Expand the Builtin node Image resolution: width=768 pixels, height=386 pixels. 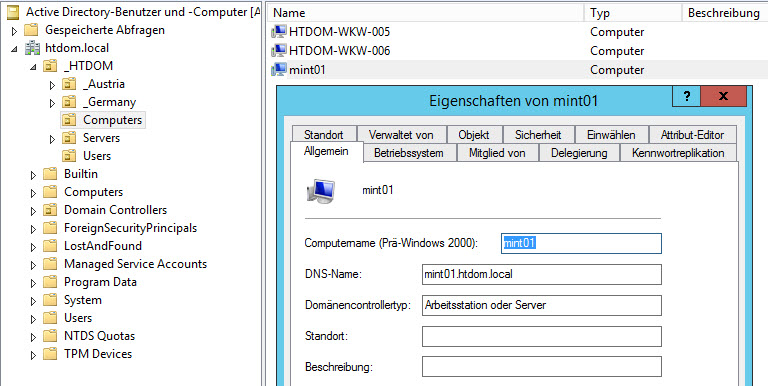coord(33,175)
